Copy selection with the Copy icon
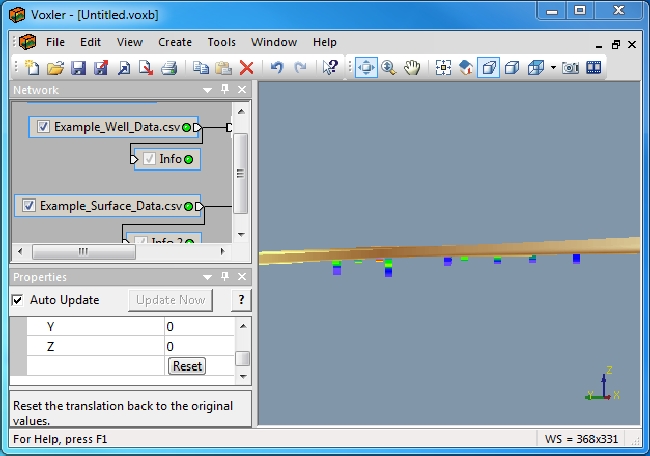The image size is (650, 456). pos(201,68)
